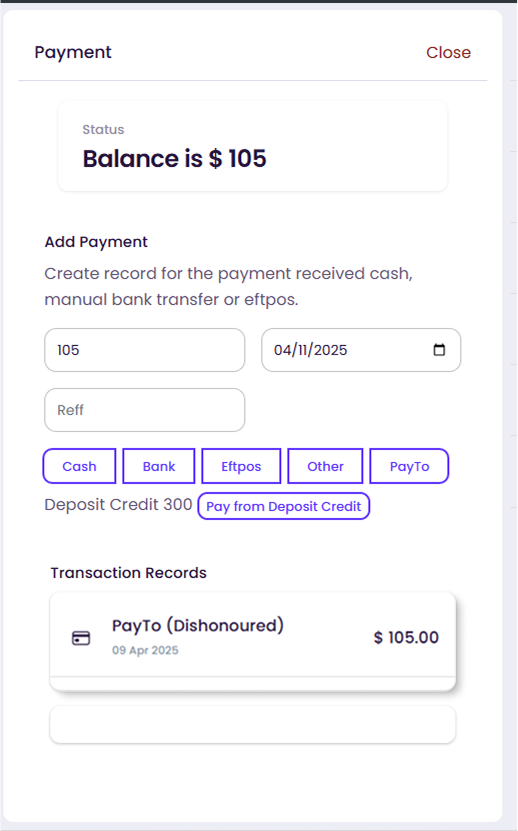The width and height of the screenshot is (518, 831).
Task: Click the date field showing 04/11/2025
Action: point(361,350)
